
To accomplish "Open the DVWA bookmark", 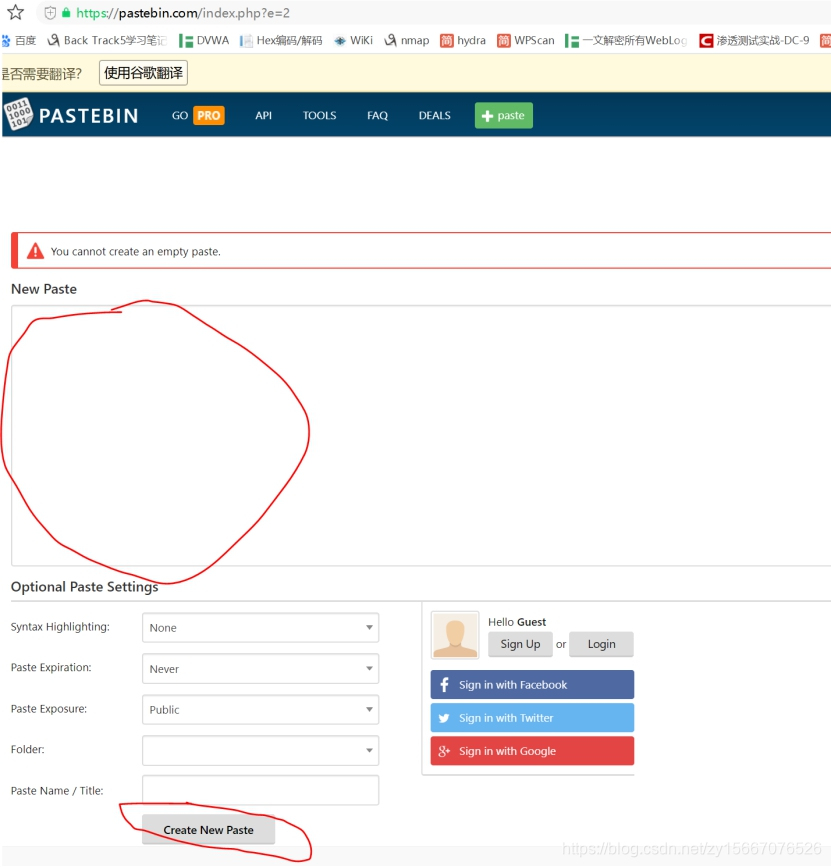I will [x=204, y=40].
